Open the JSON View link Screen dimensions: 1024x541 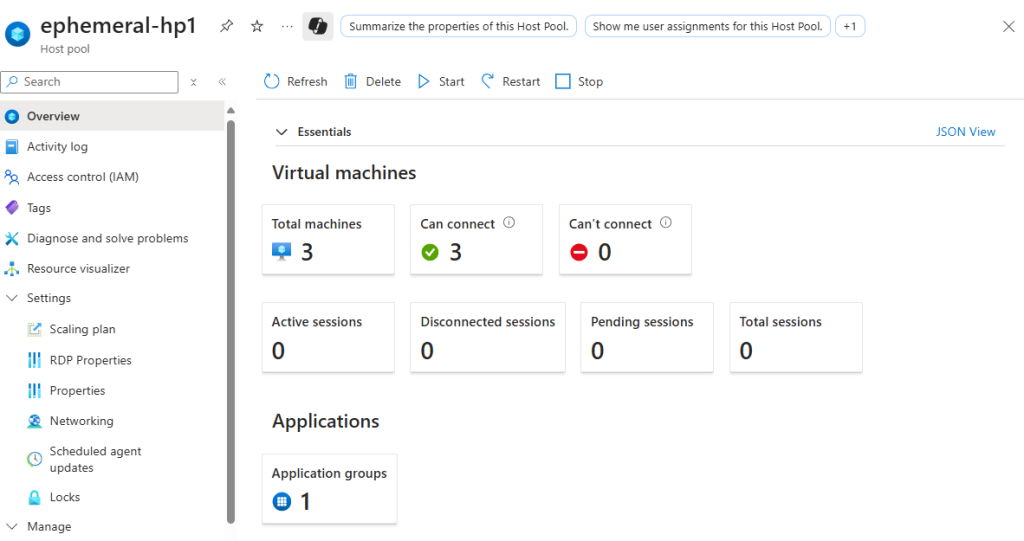click(965, 132)
